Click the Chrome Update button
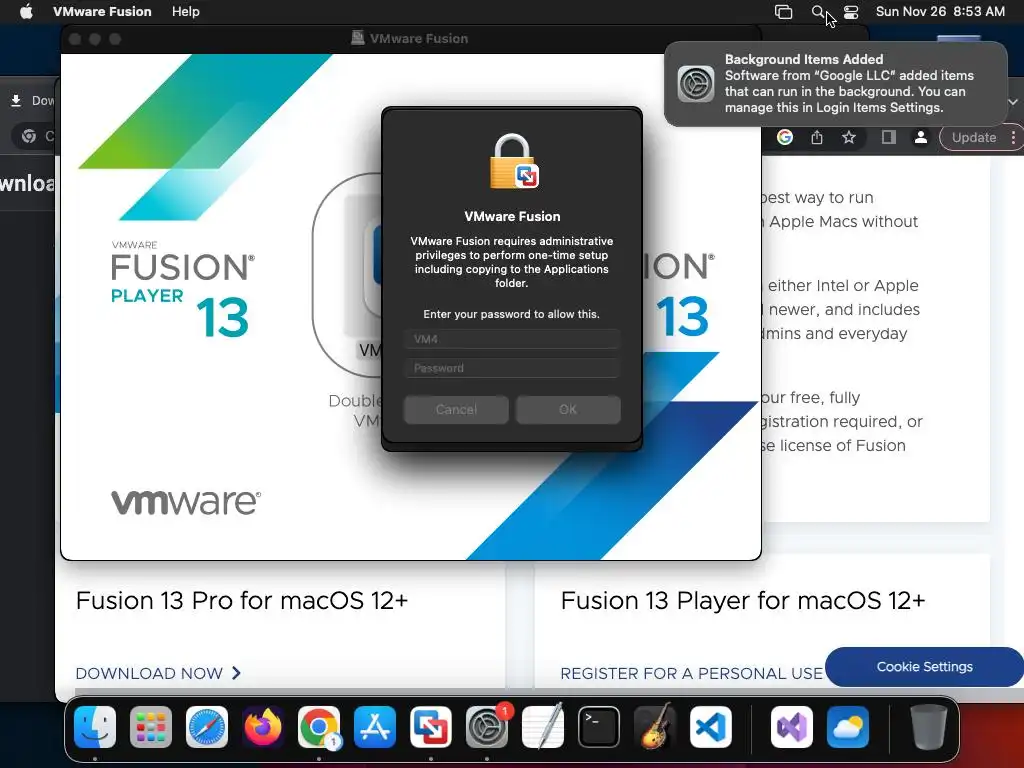The width and height of the screenshot is (1024, 768). pyautogui.click(x=974, y=137)
